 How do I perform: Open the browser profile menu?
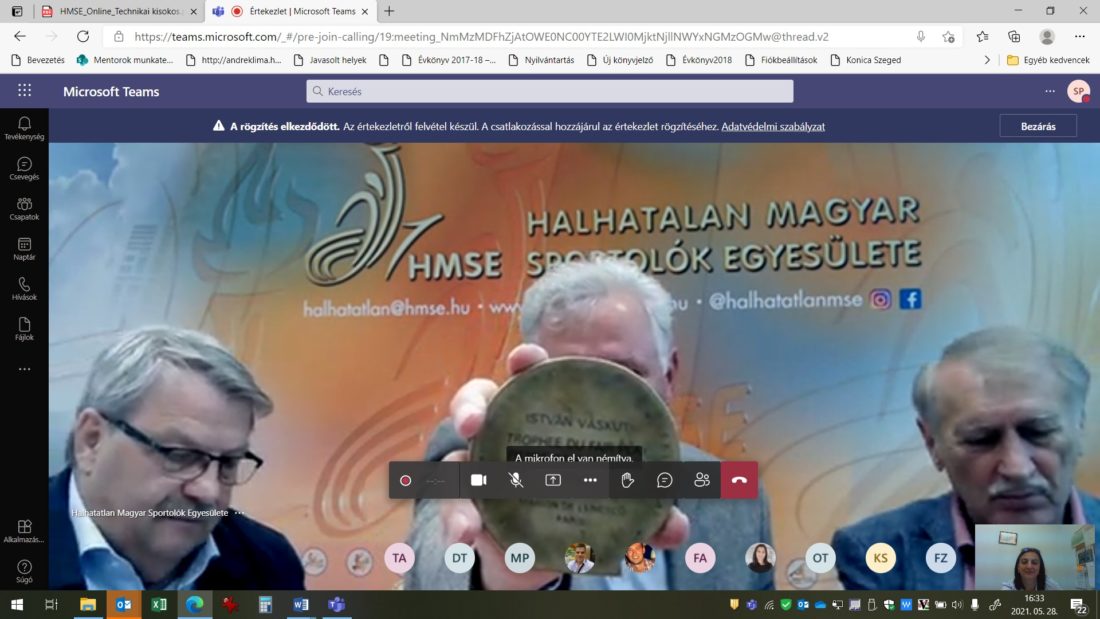[x=1047, y=36]
